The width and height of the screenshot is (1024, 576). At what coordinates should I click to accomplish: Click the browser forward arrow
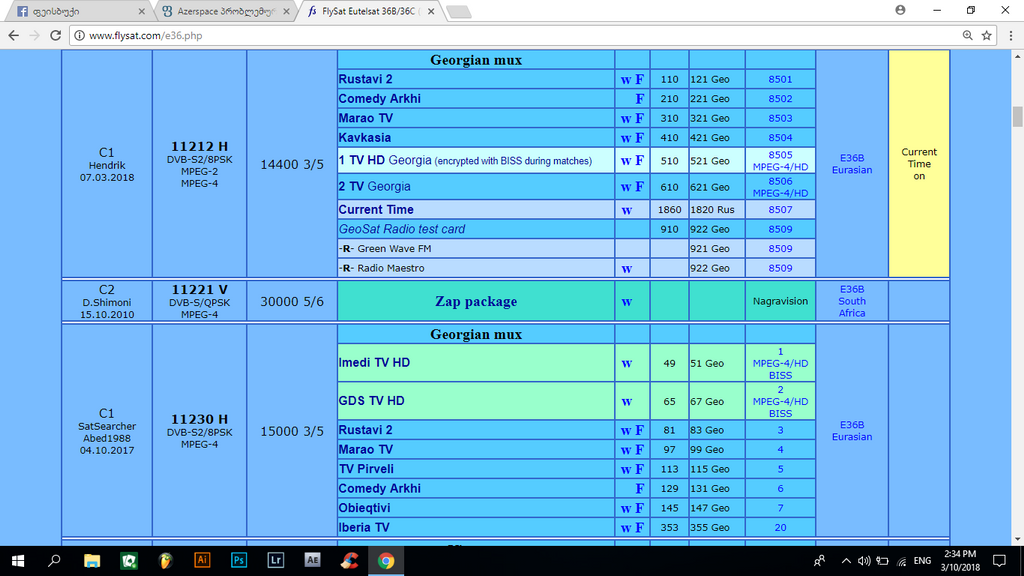[35, 35]
